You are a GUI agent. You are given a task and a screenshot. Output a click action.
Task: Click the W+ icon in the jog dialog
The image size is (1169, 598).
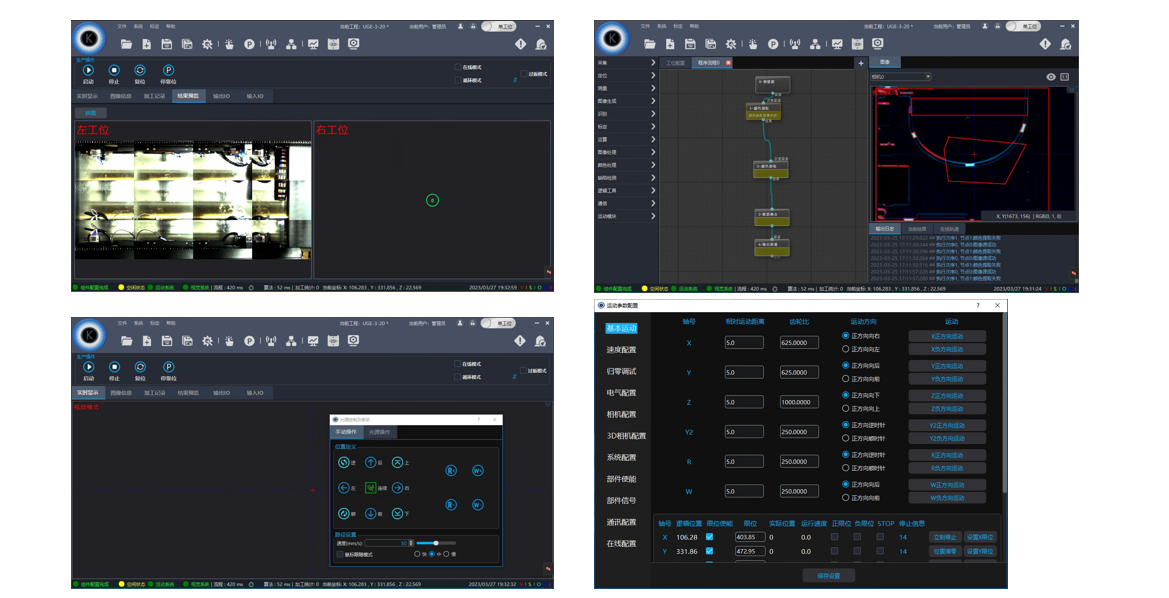(x=478, y=470)
